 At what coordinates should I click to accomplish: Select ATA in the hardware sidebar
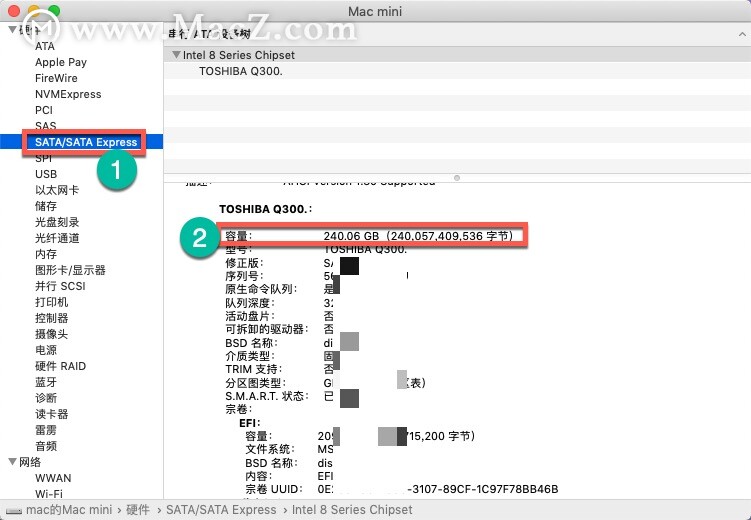pos(45,46)
